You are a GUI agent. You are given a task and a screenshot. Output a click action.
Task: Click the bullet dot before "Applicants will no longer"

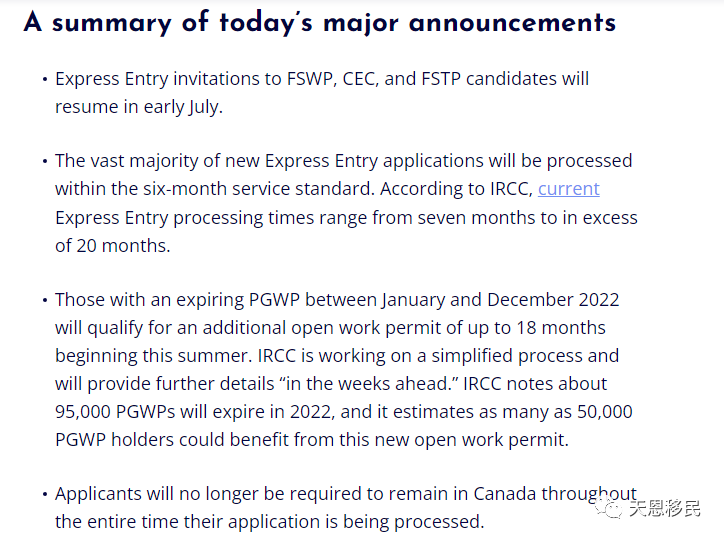45,494
